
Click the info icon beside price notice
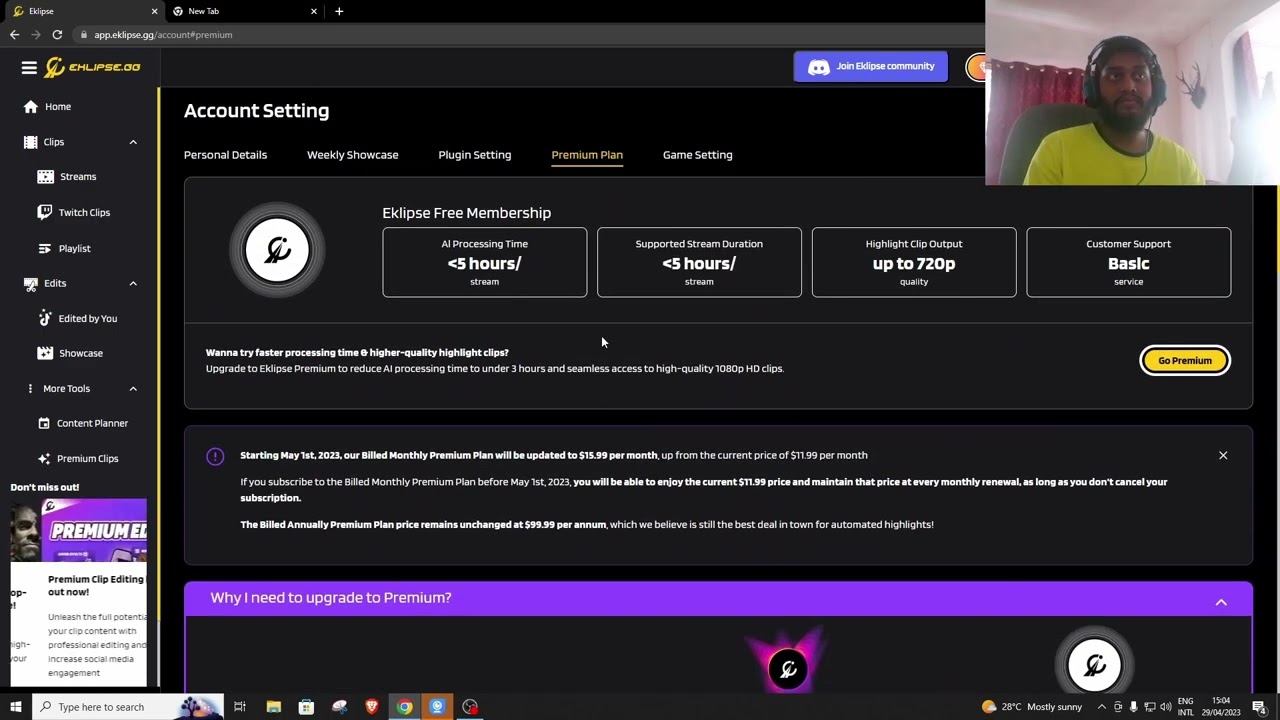click(x=215, y=456)
